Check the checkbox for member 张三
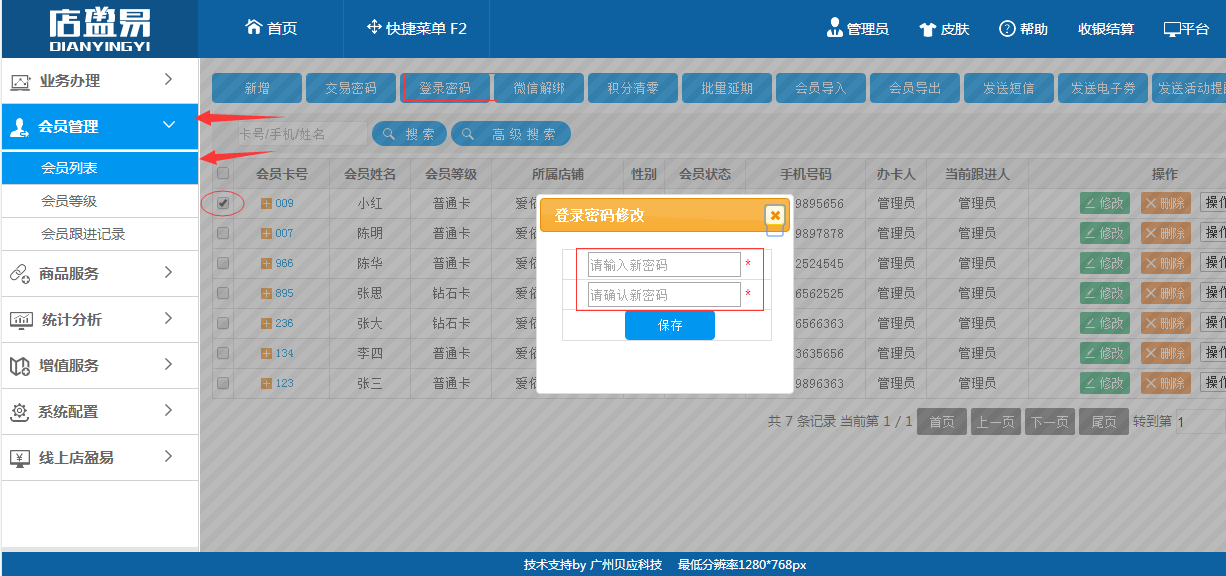This screenshot has width=1226, height=576. pos(223,383)
